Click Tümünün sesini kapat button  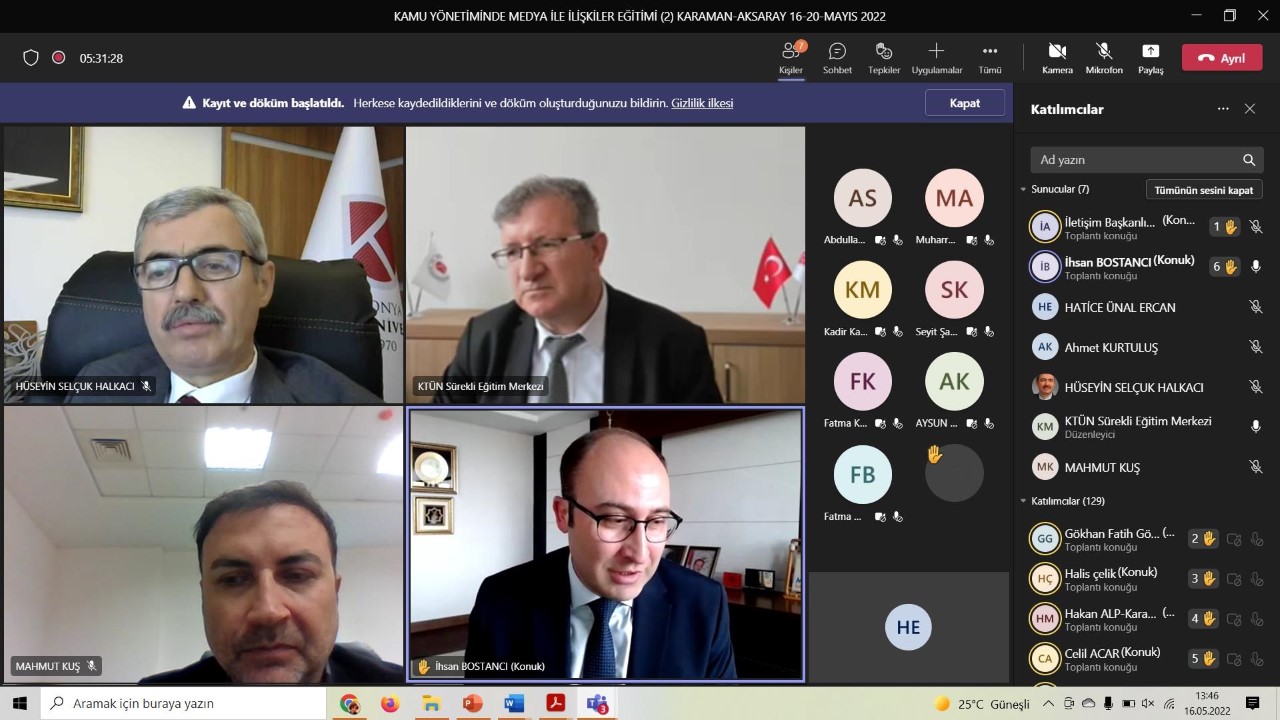click(x=1204, y=190)
